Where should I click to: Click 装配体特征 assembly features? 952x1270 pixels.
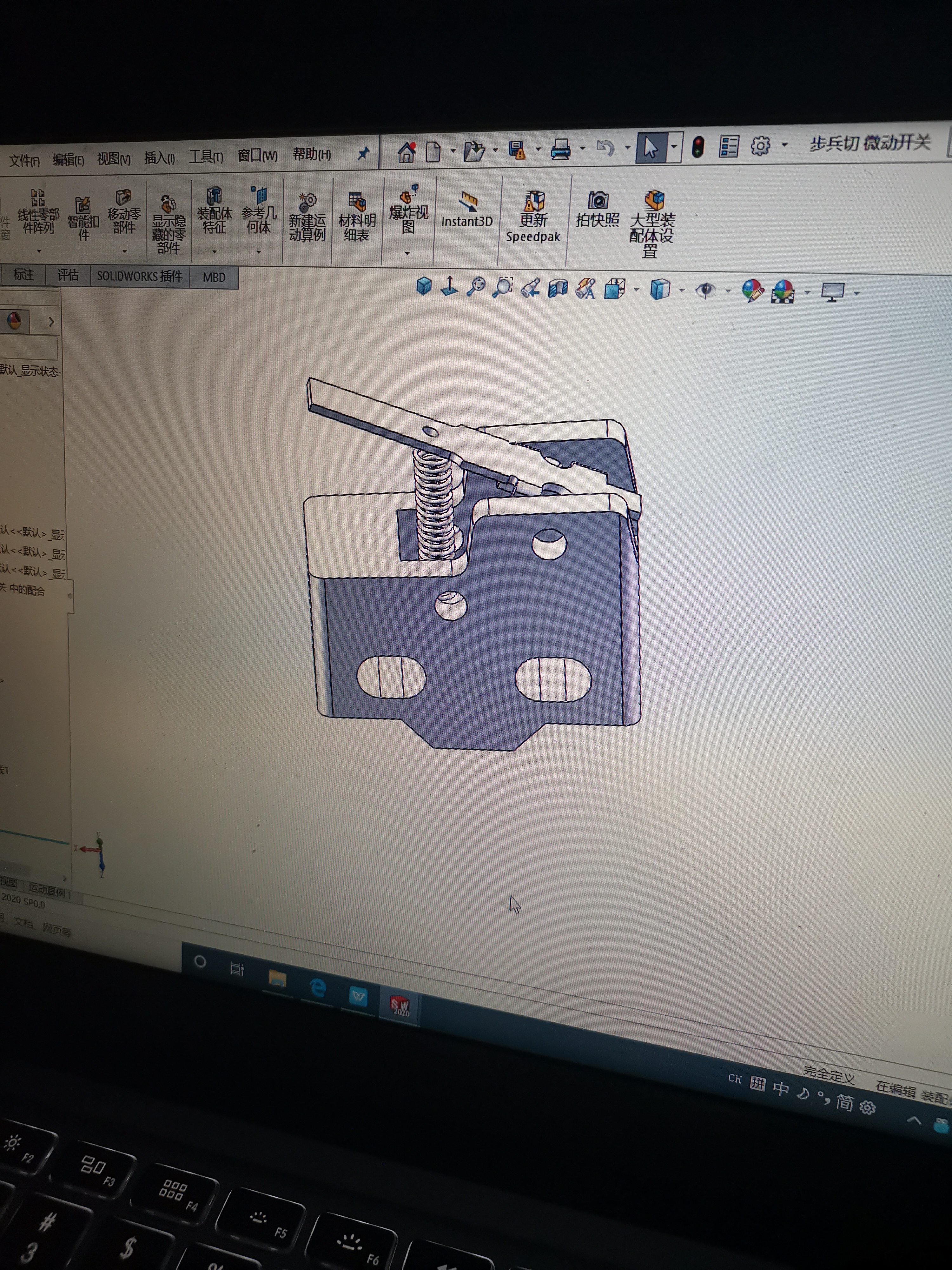tap(214, 211)
